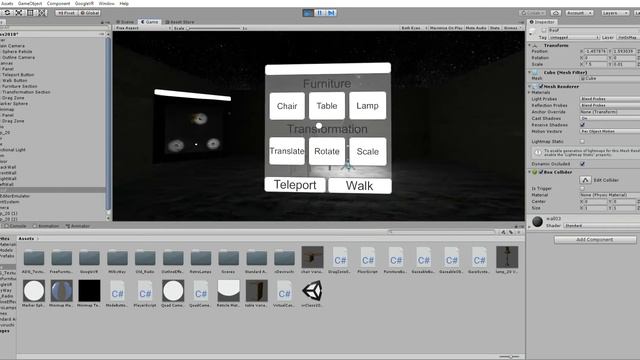The height and width of the screenshot is (360, 640).
Task: Switch to the Animator tab
Action: pos(78,226)
